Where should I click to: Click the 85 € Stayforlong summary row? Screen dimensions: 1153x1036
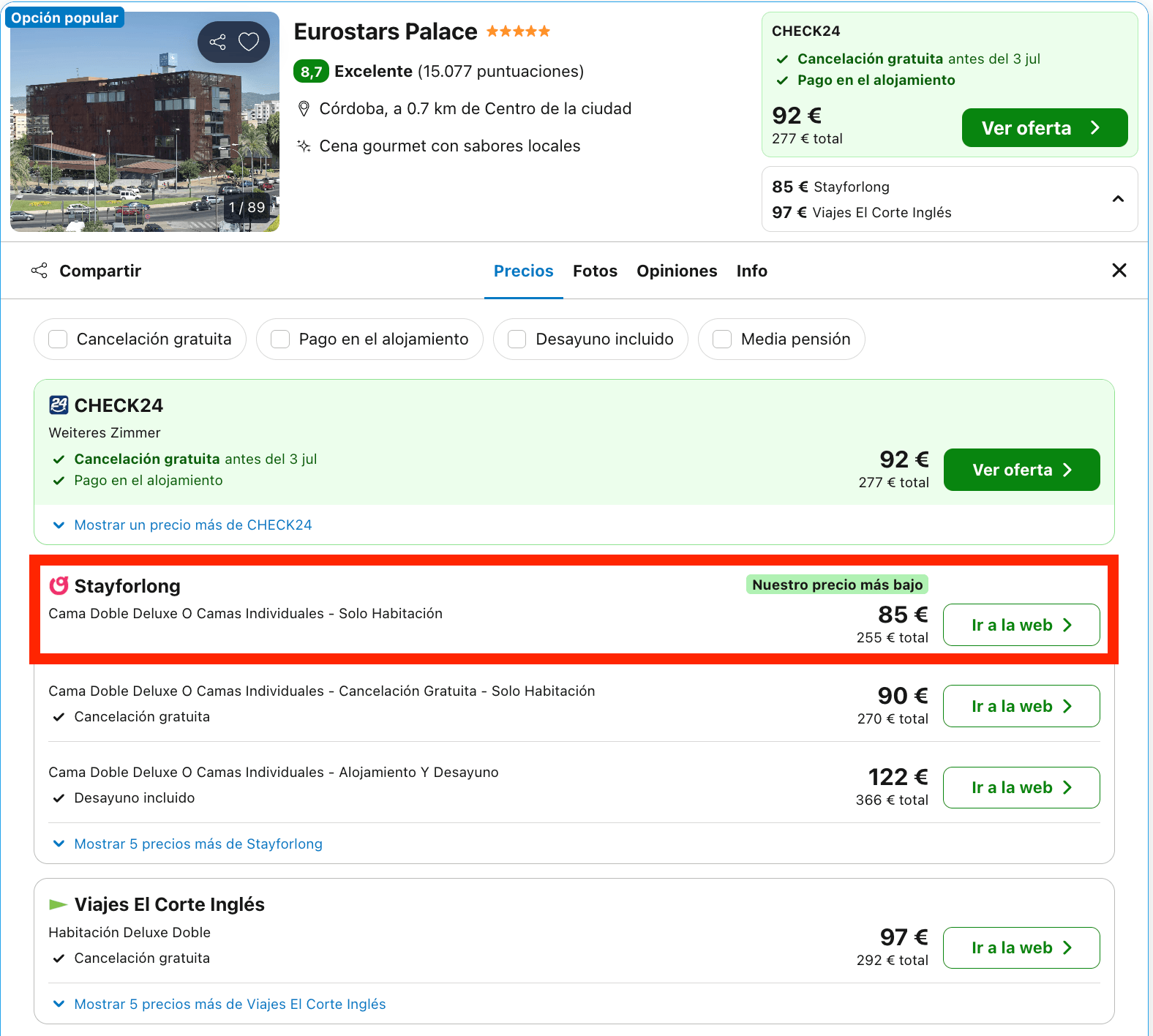pos(831,187)
